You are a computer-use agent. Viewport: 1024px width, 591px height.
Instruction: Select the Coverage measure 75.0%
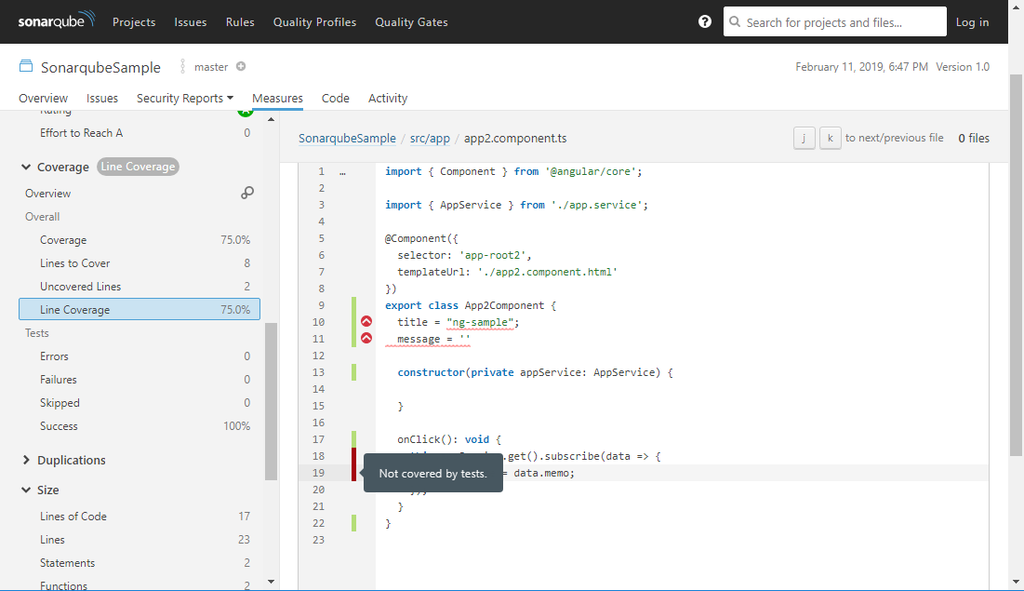click(139, 240)
